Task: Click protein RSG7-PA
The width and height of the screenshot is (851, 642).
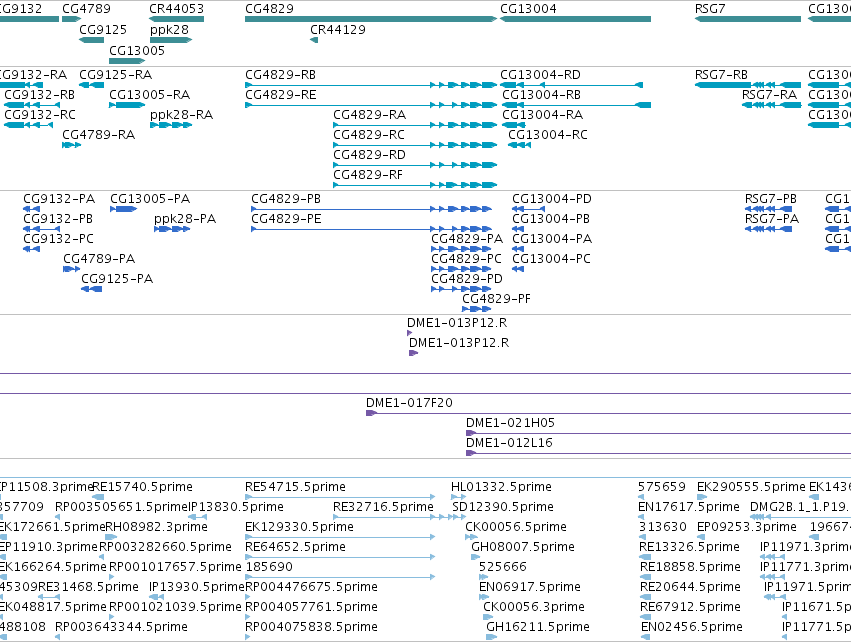Action: [769, 229]
